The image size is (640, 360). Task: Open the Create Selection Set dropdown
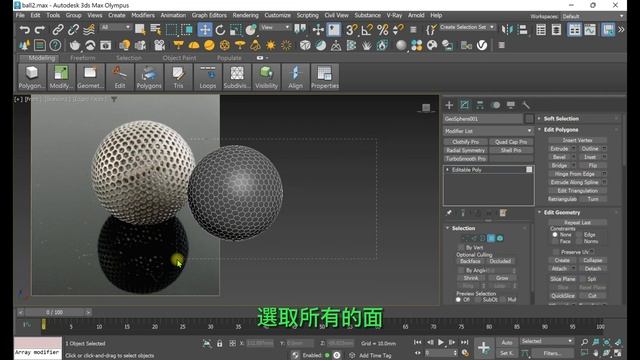[467, 27]
